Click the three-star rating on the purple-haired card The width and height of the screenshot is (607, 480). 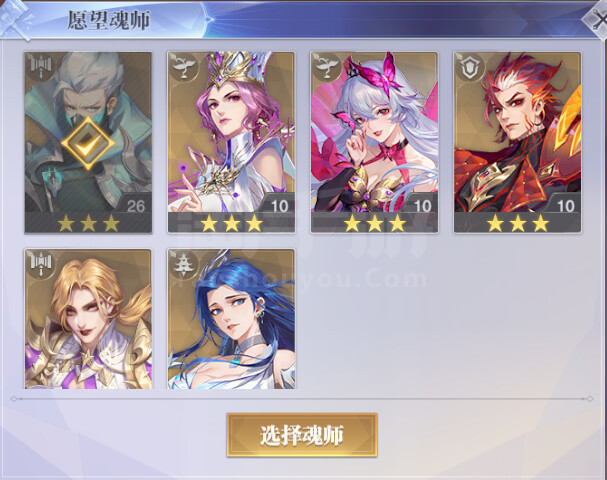[x=231, y=223]
